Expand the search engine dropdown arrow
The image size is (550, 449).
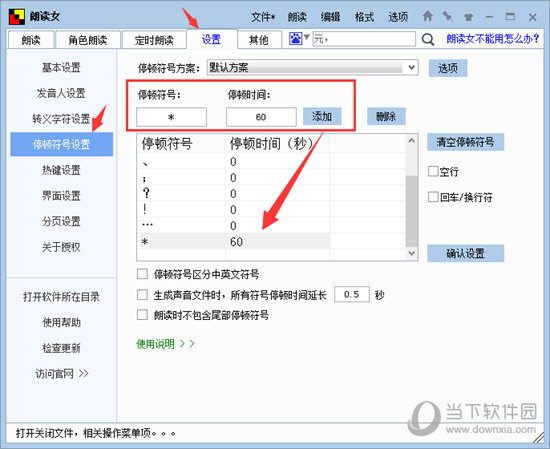click(x=306, y=37)
